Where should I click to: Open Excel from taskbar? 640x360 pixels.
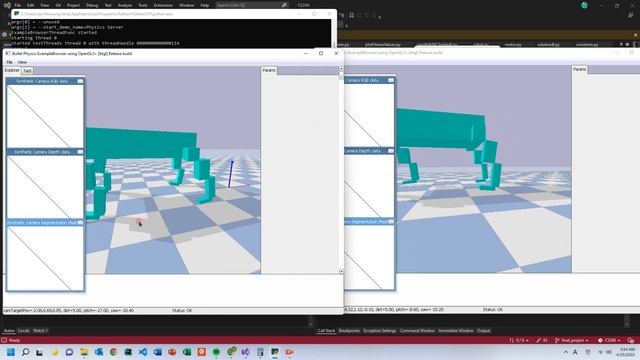coord(187,352)
